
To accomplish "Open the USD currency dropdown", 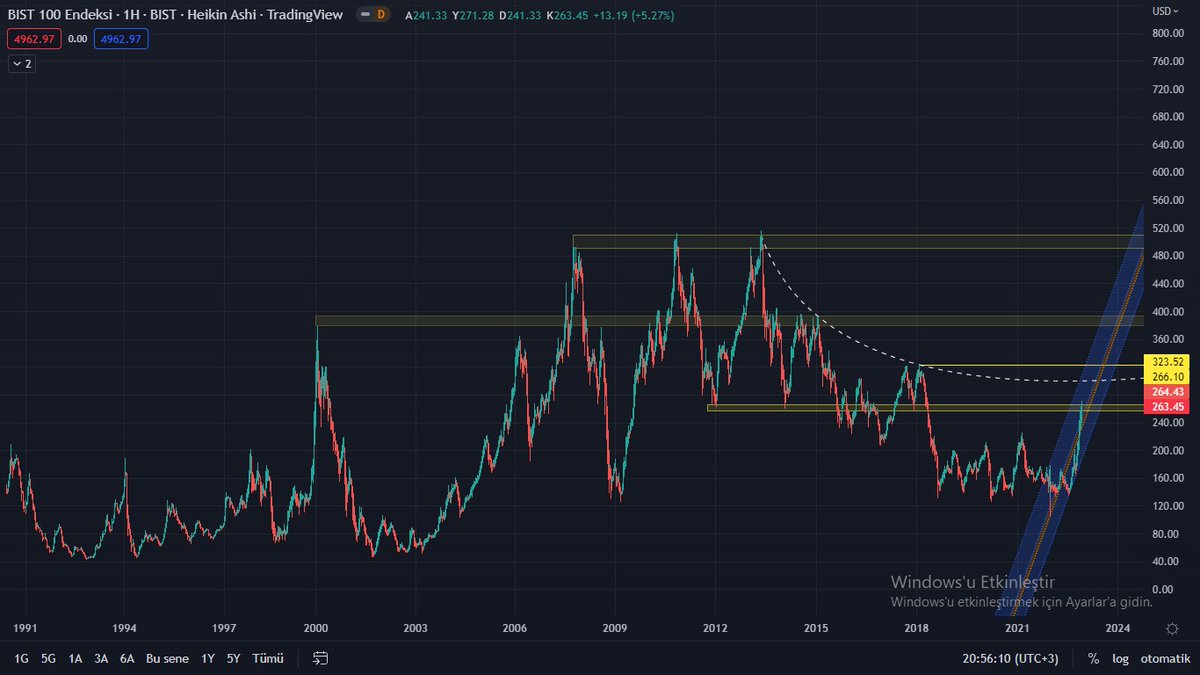I will 1166,11.
